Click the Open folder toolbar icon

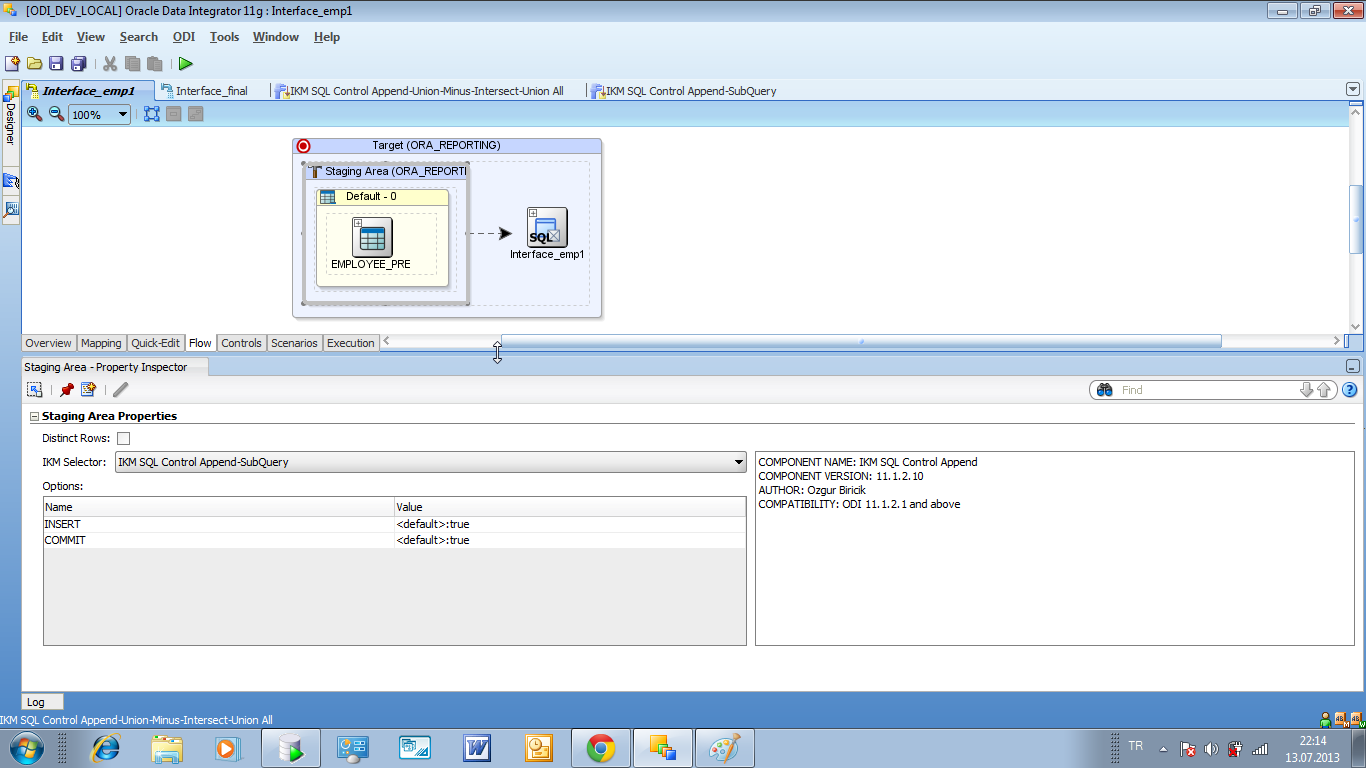(x=35, y=63)
